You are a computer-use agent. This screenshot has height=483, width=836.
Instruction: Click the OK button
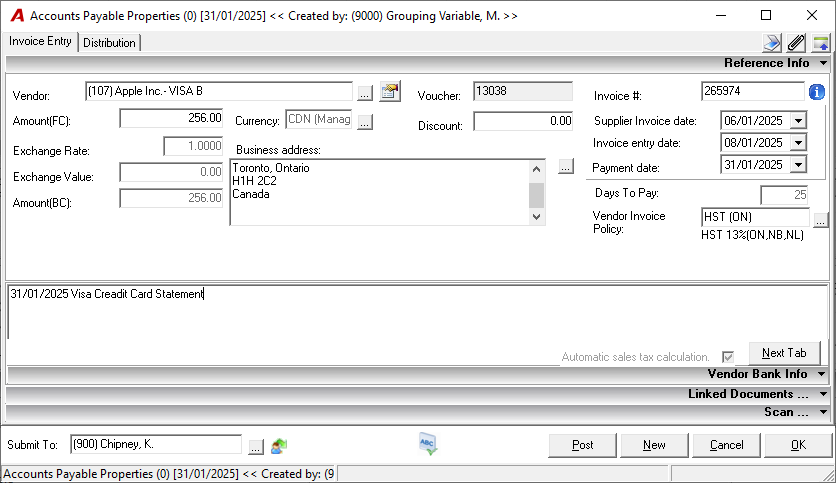[x=798, y=445]
